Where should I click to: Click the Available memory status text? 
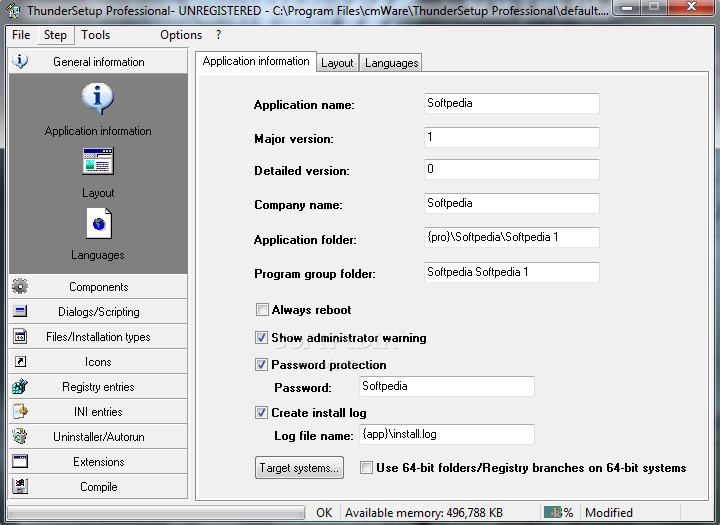(424, 513)
